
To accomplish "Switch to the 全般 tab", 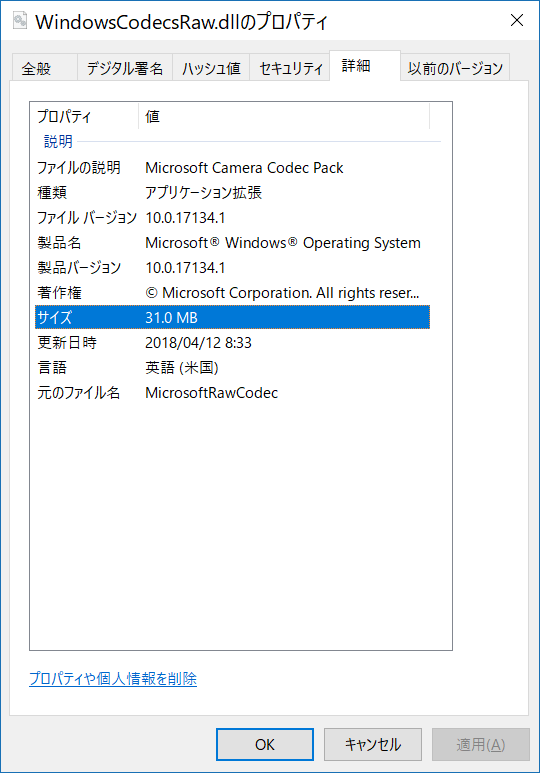I will click(44, 68).
